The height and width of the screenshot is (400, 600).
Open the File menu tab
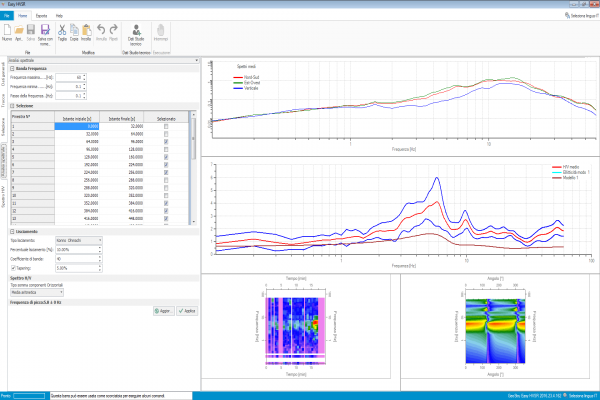[7, 17]
